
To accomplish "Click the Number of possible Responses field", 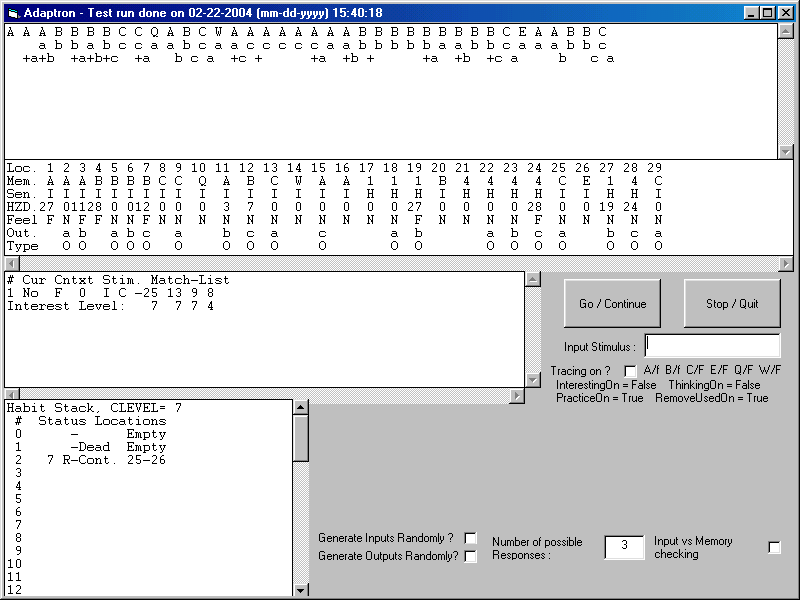I will 624,547.
